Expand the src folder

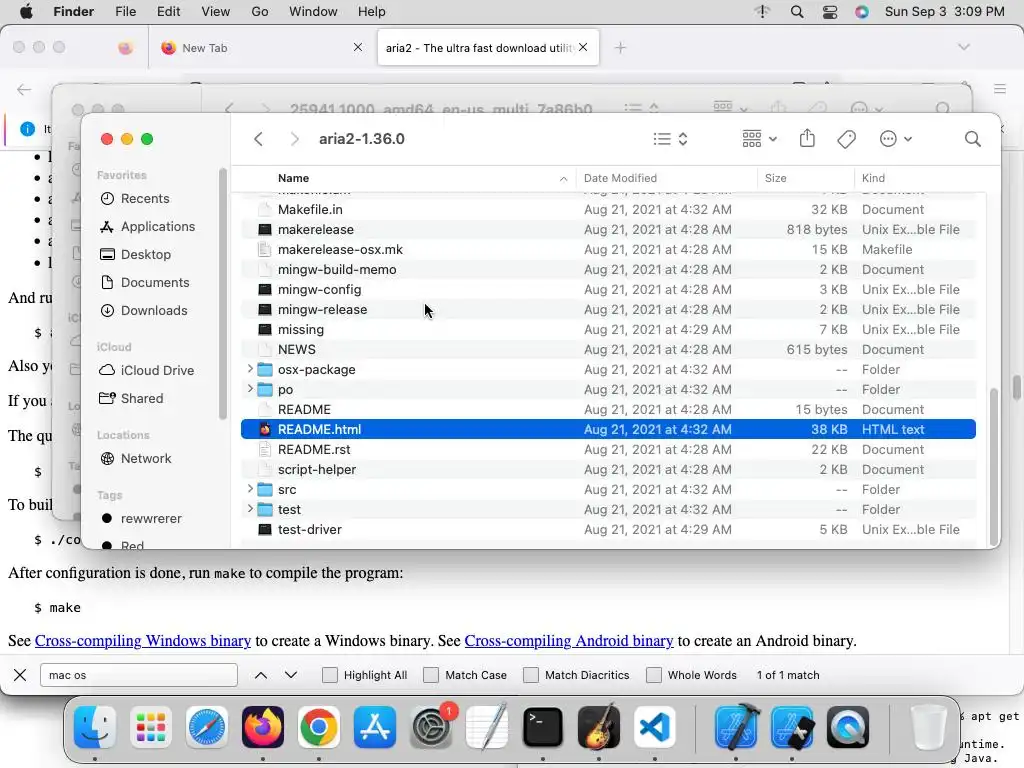click(250, 489)
